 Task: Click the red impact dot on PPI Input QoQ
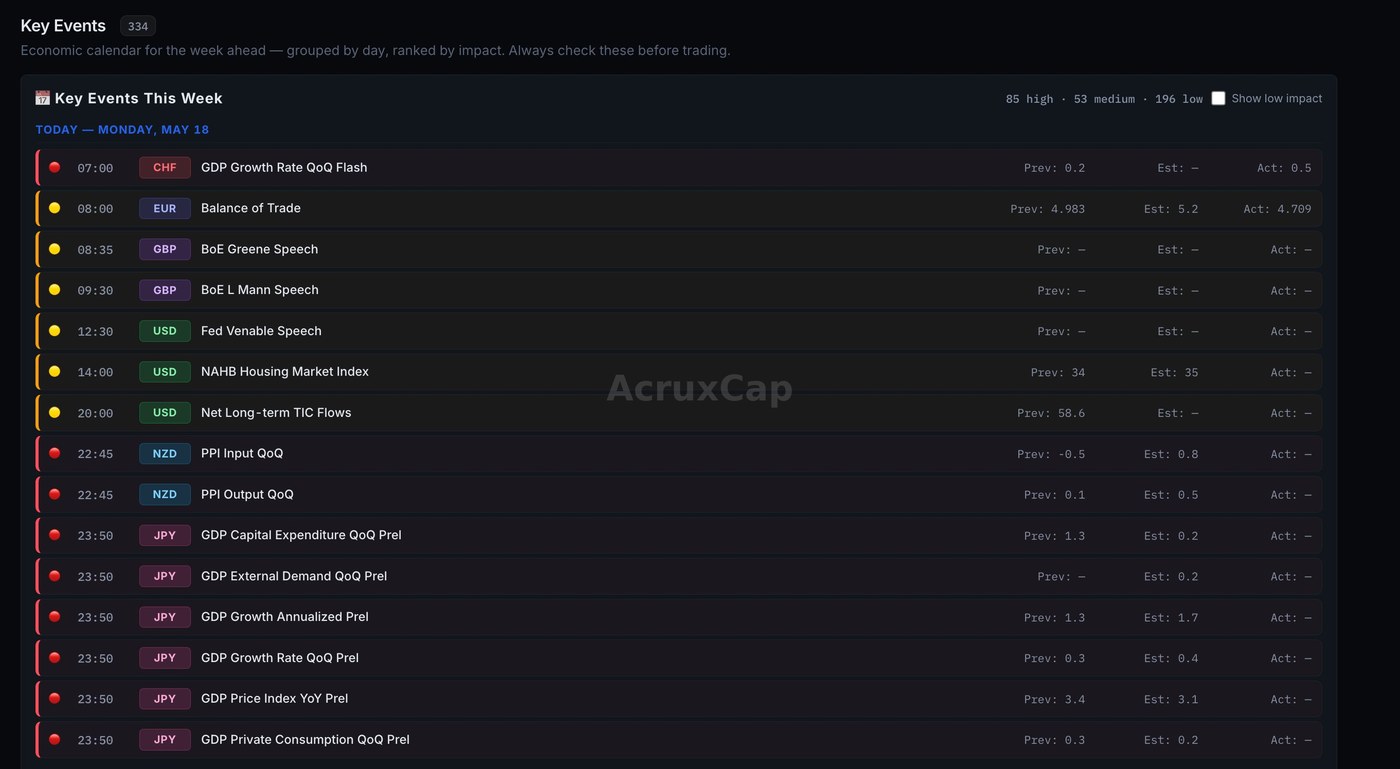[55, 453]
